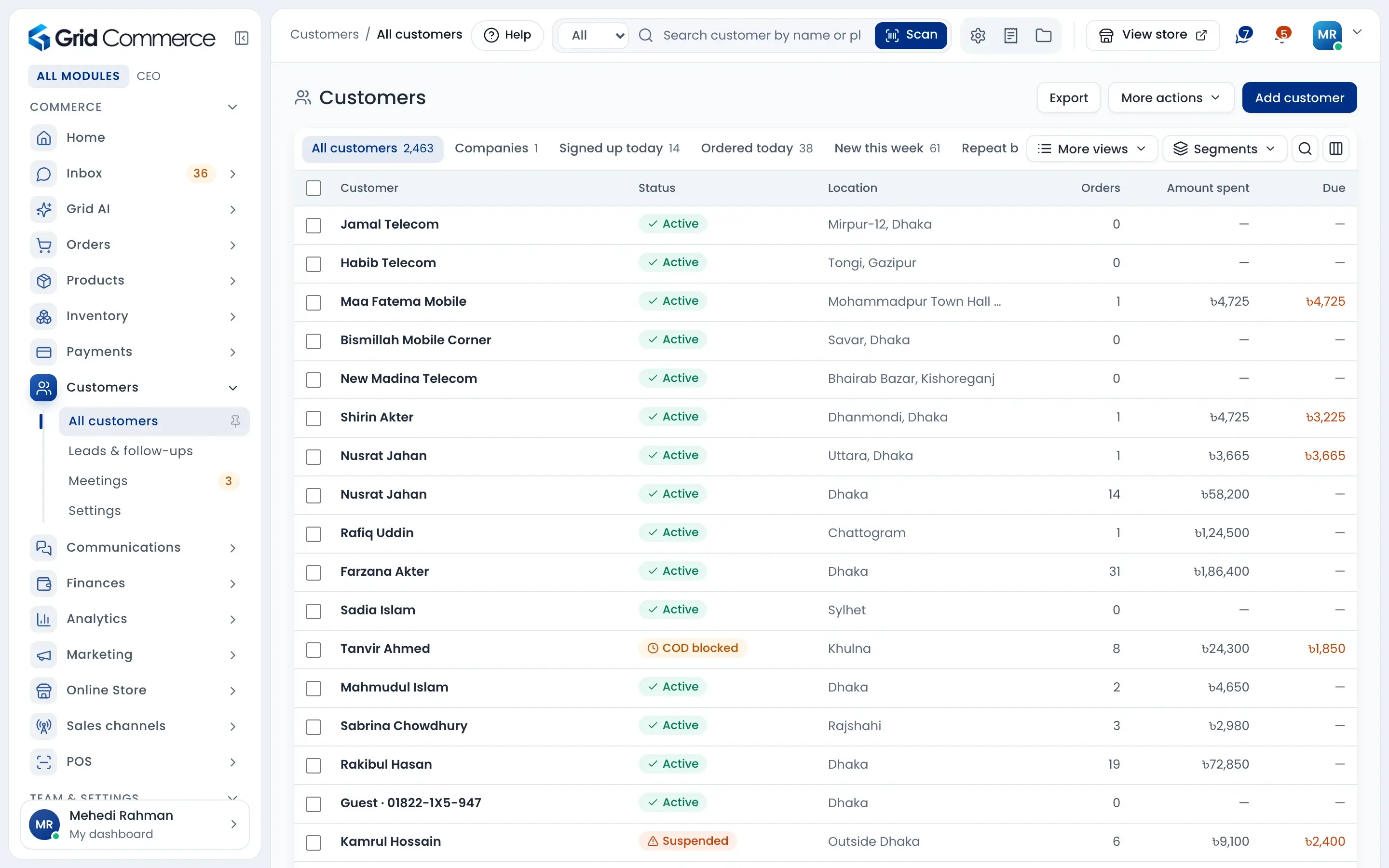This screenshot has width=1389, height=868.
Task: Open the settings gear in top toolbar
Action: coord(978,36)
